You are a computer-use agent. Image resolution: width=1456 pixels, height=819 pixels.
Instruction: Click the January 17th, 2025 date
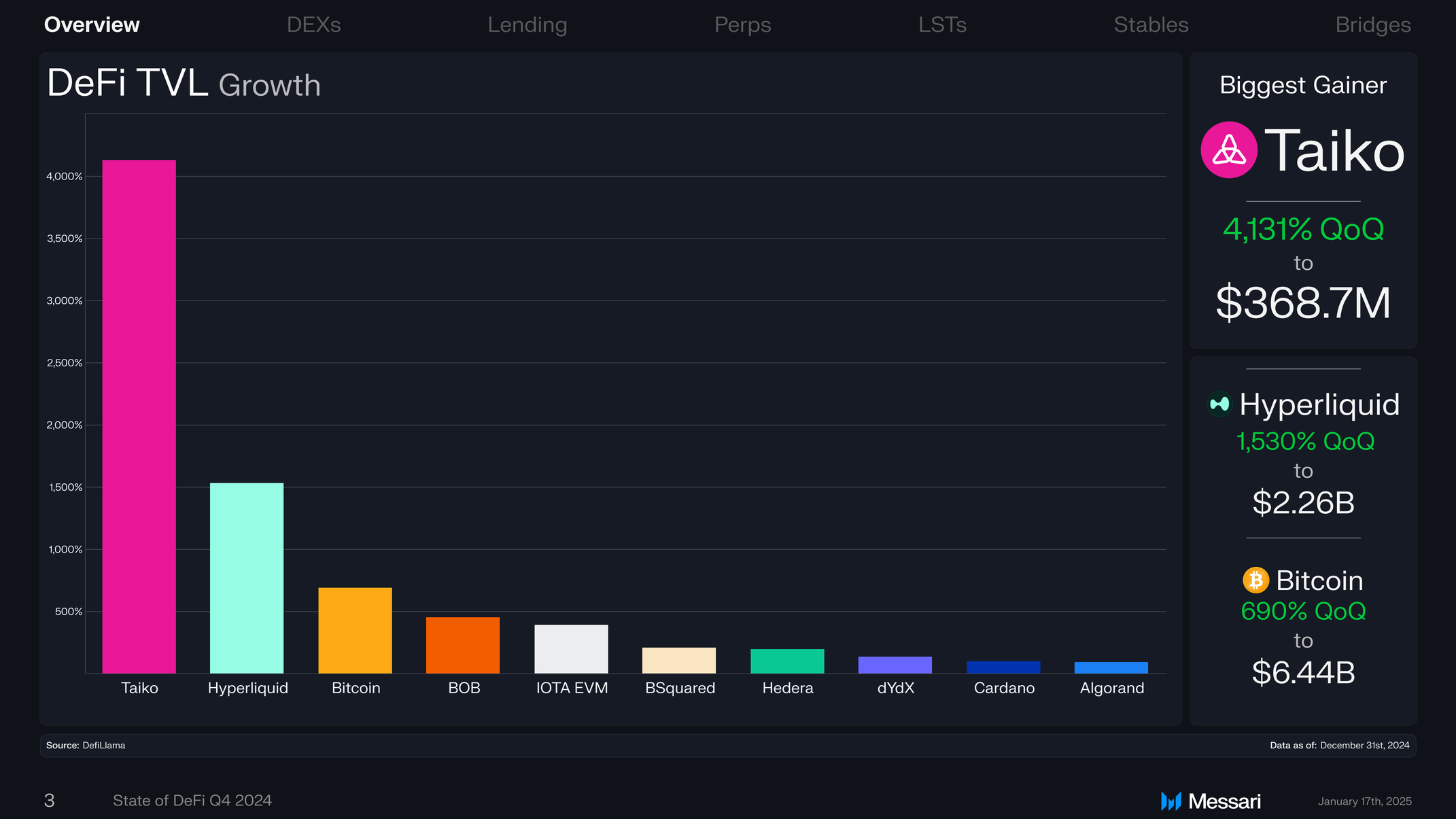pyautogui.click(x=1365, y=801)
